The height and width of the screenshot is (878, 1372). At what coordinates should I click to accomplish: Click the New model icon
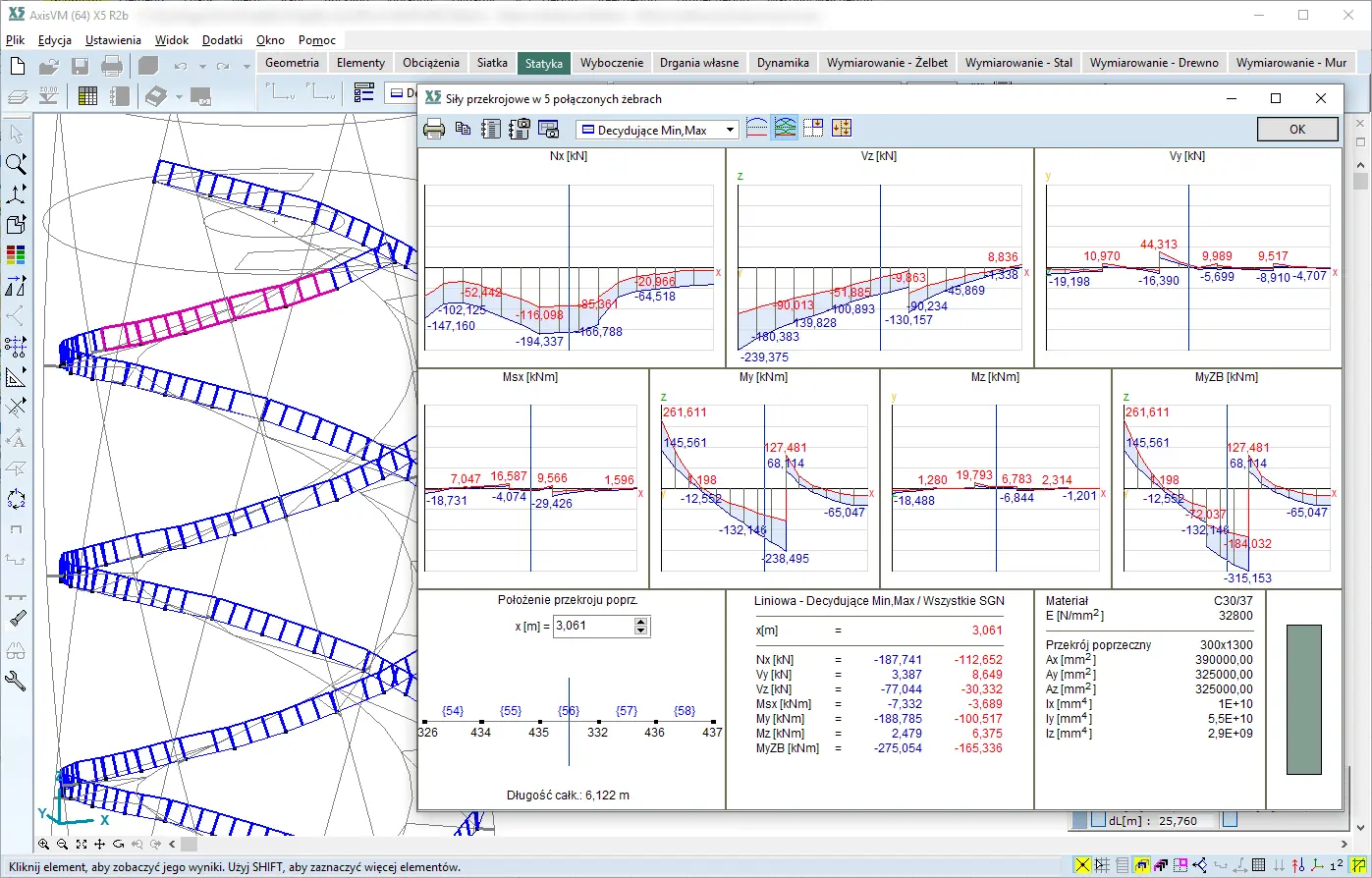coord(18,67)
